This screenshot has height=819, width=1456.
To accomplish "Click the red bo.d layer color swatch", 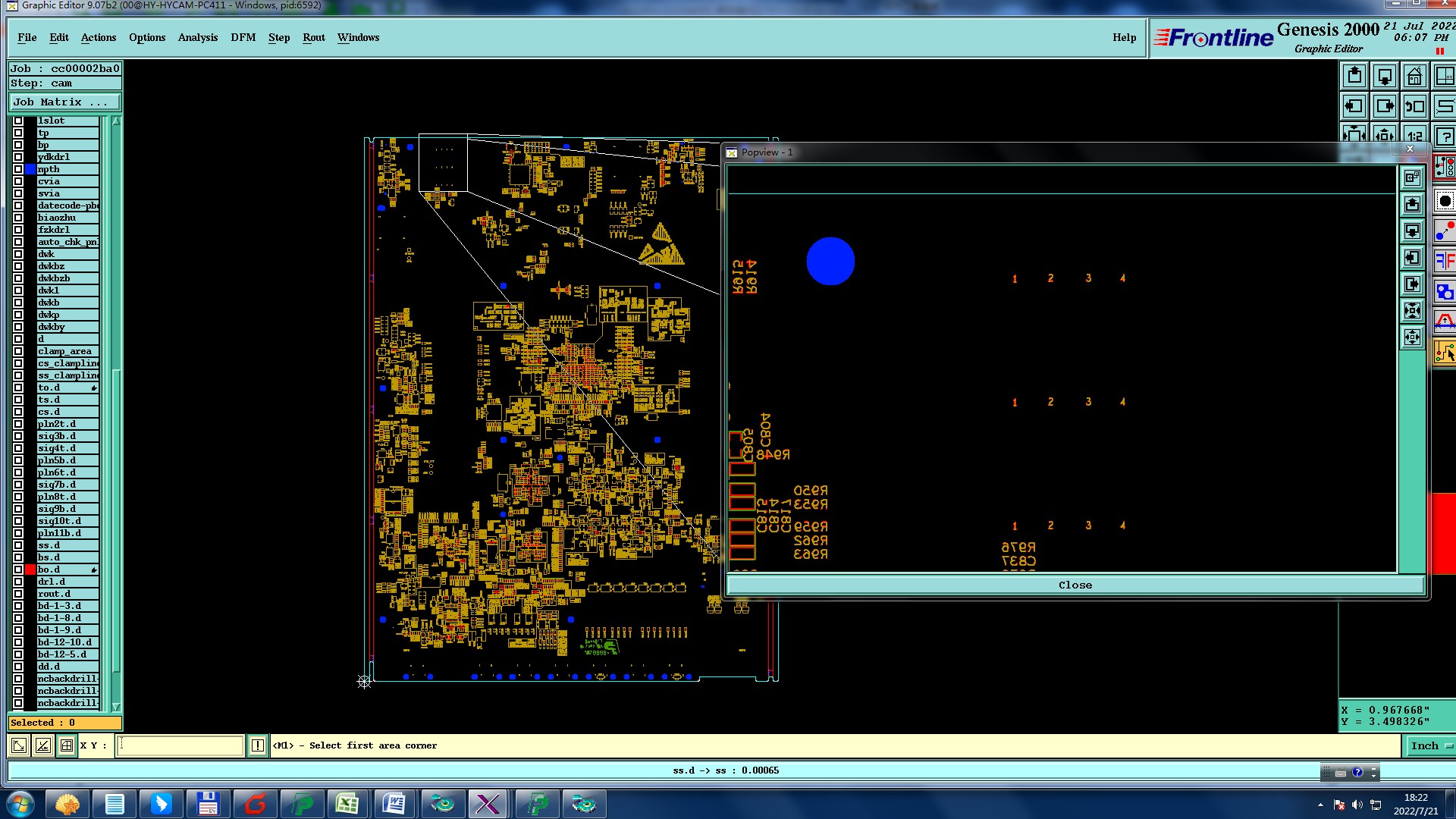I will click(x=30, y=570).
